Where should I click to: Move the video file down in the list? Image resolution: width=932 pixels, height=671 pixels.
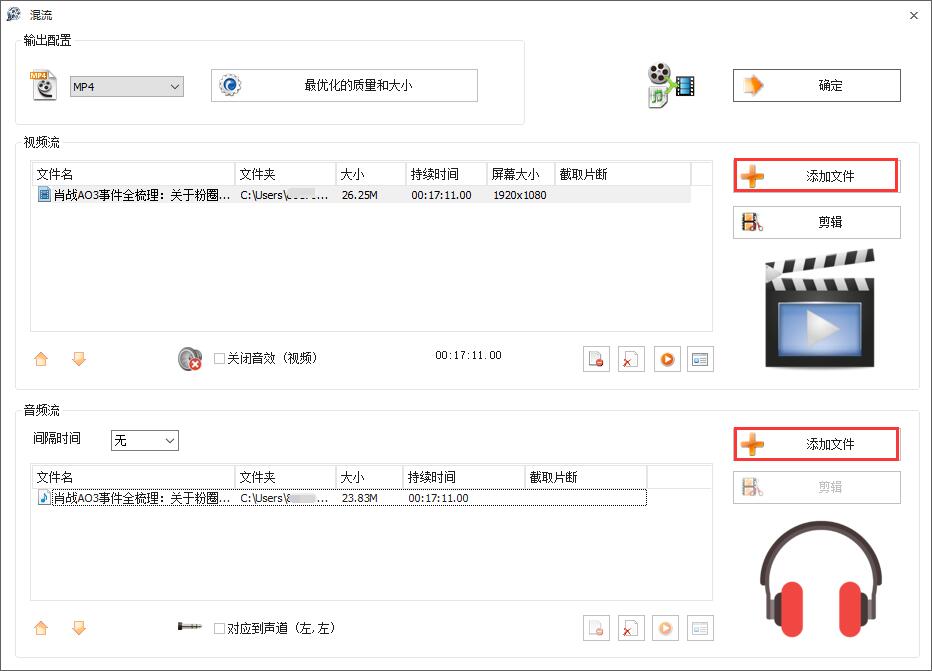click(79, 358)
